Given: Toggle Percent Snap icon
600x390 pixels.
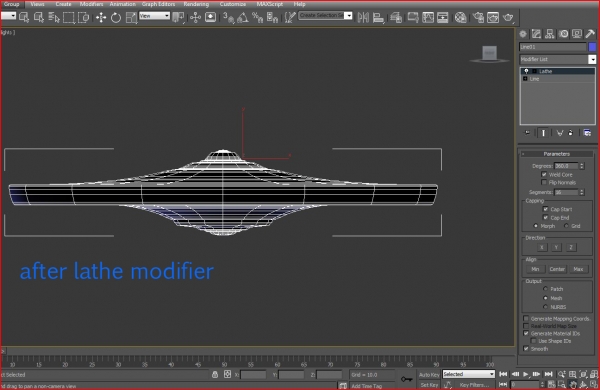Looking at the screenshot, I should 258,17.
